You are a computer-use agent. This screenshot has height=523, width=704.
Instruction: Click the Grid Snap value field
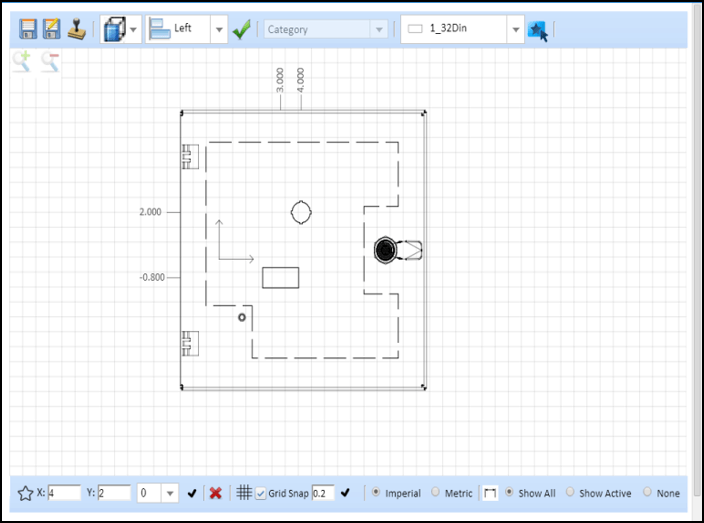point(323,493)
